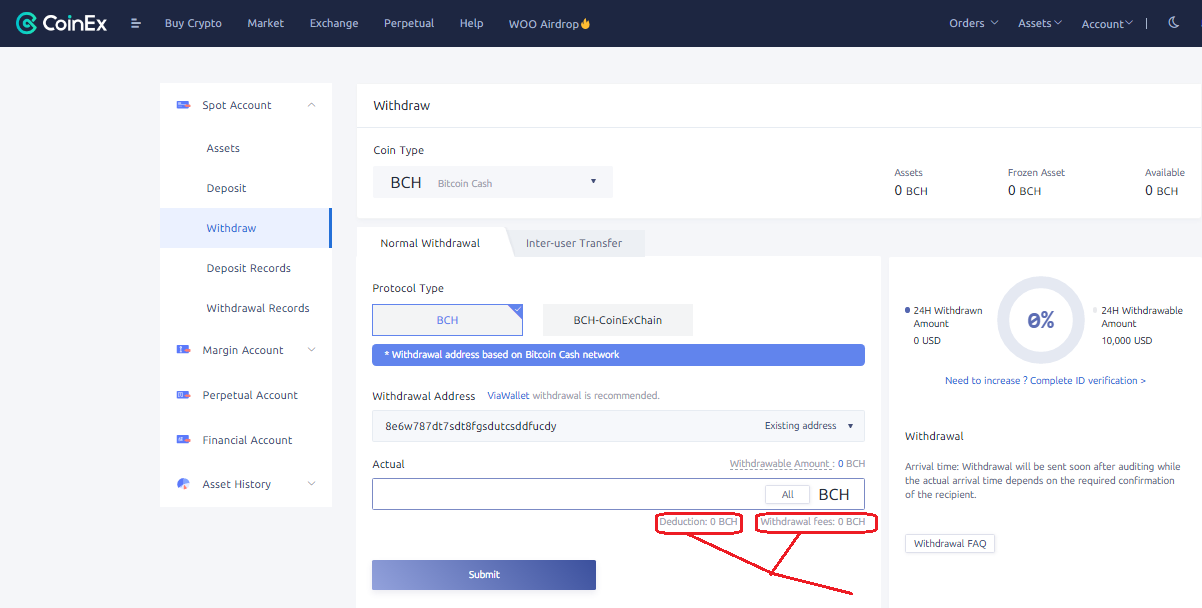The height and width of the screenshot is (608, 1202).
Task: Expand the Asset History section
Action: click(311, 484)
